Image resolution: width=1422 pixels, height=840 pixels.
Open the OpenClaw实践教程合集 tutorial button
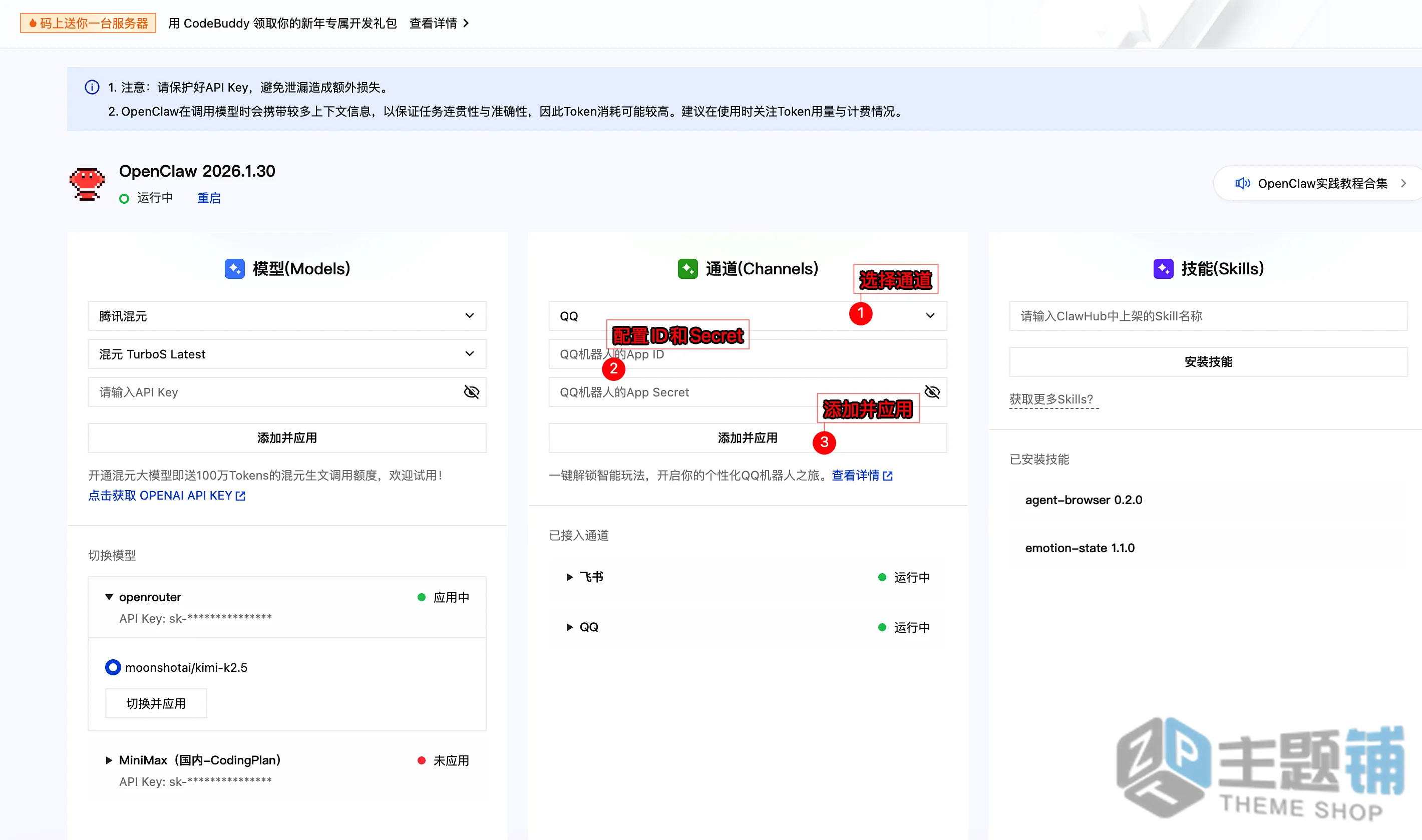(x=1318, y=183)
